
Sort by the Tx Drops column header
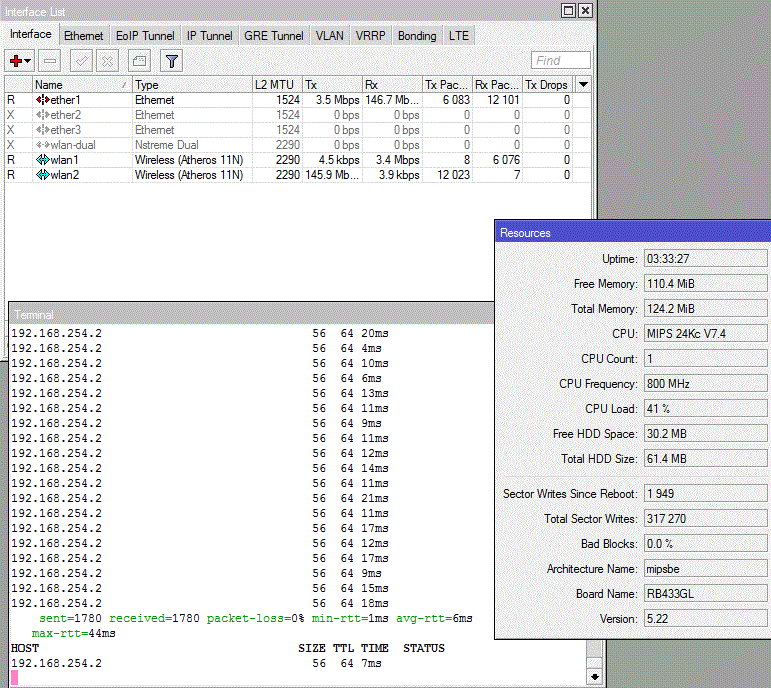pos(547,85)
